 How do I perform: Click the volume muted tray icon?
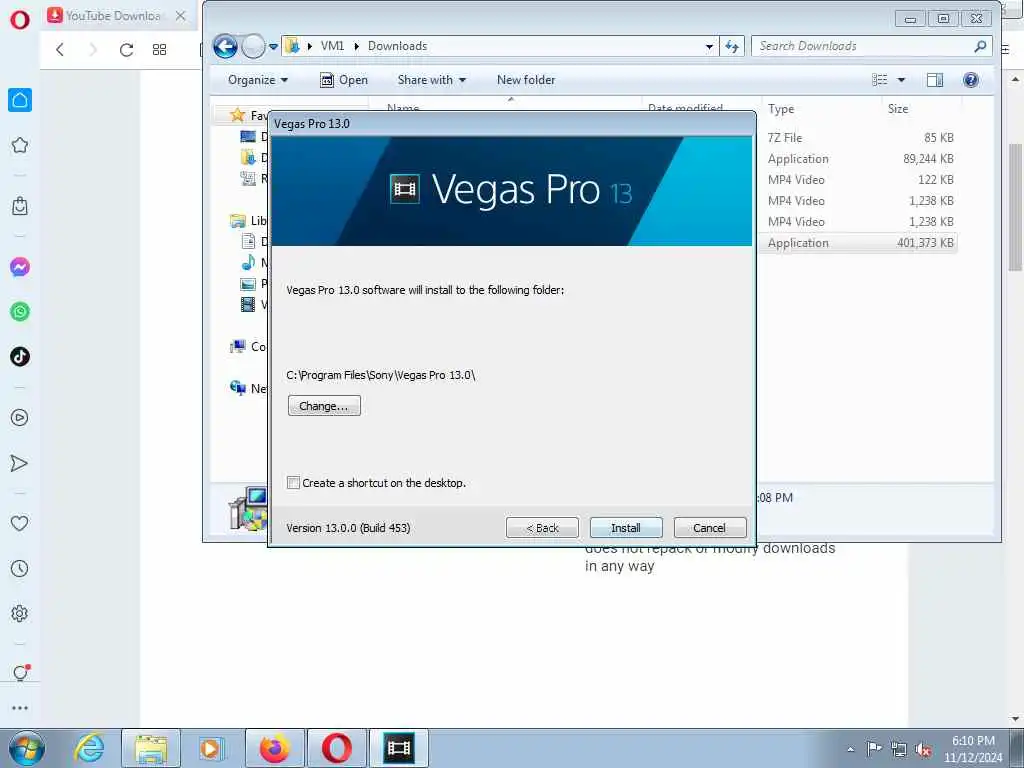[923, 749]
